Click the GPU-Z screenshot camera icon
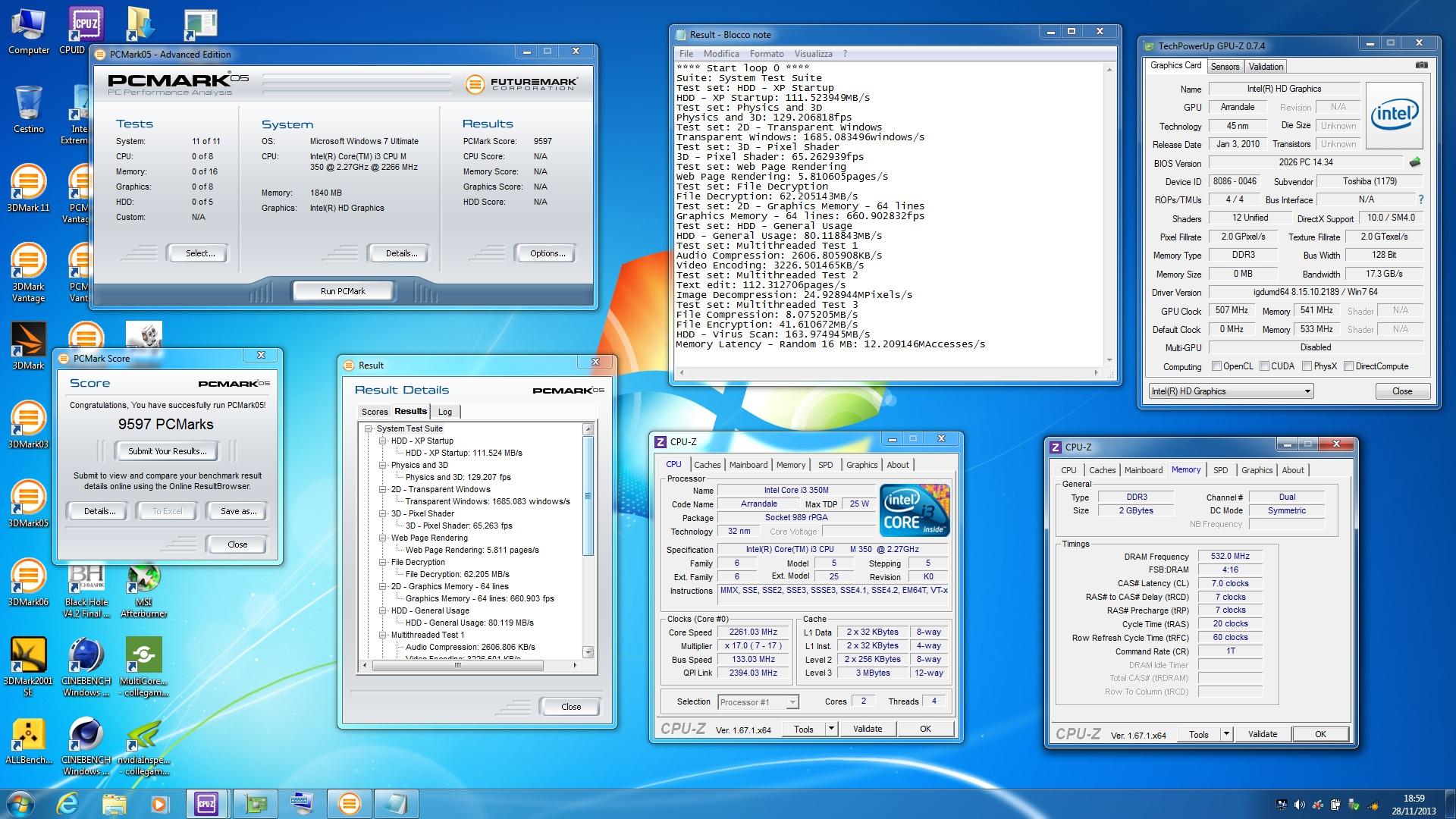The height and width of the screenshot is (819, 1456). (x=1421, y=66)
